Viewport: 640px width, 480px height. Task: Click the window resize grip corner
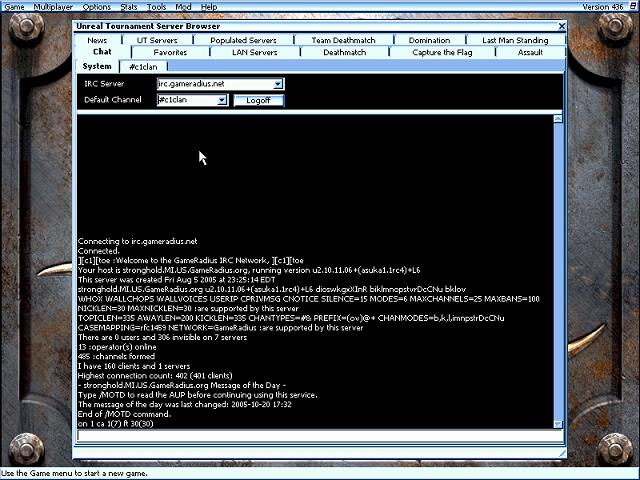pyautogui.click(x=562, y=453)
